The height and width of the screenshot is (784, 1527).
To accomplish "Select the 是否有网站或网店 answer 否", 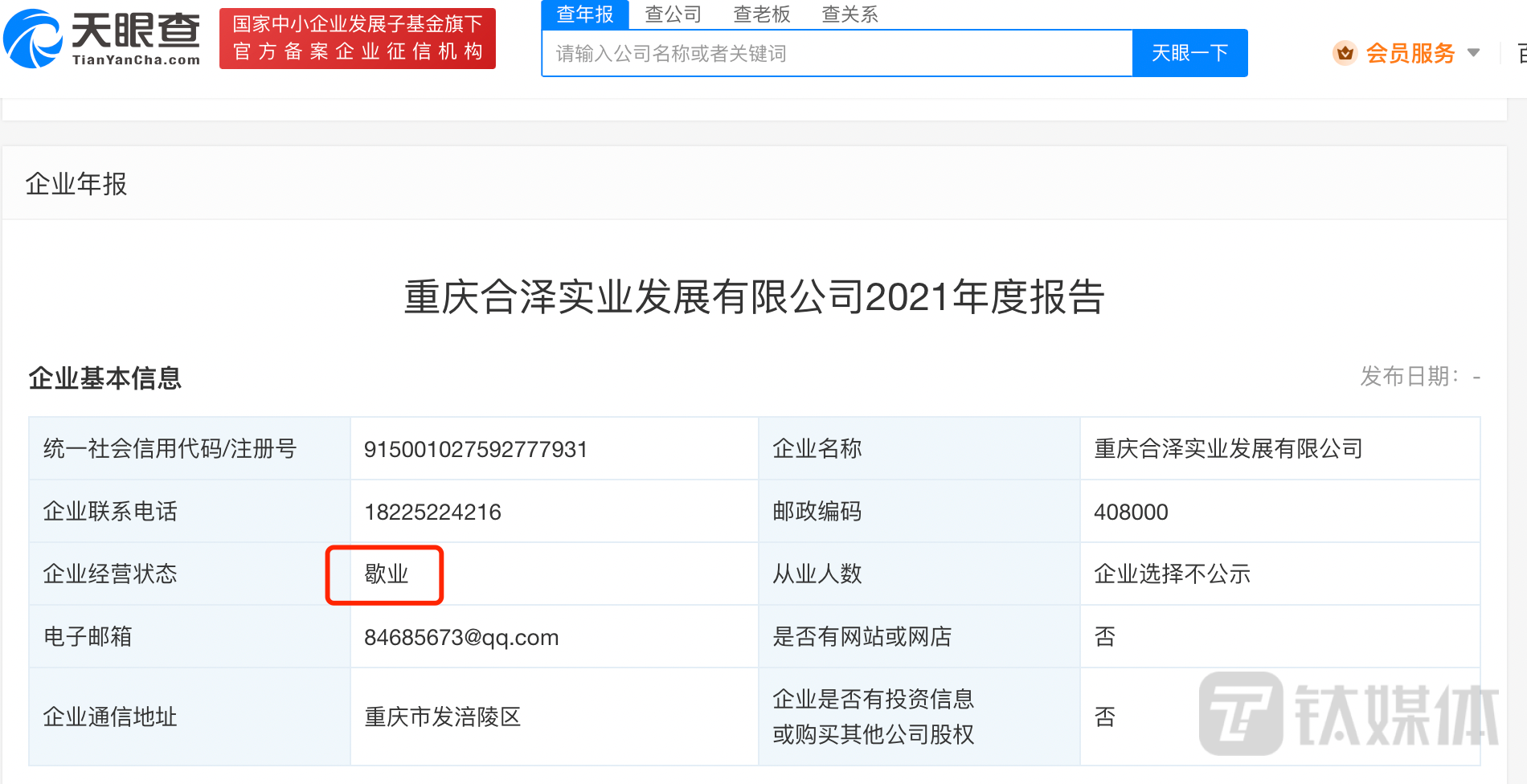I will (x=1105, y=636).
